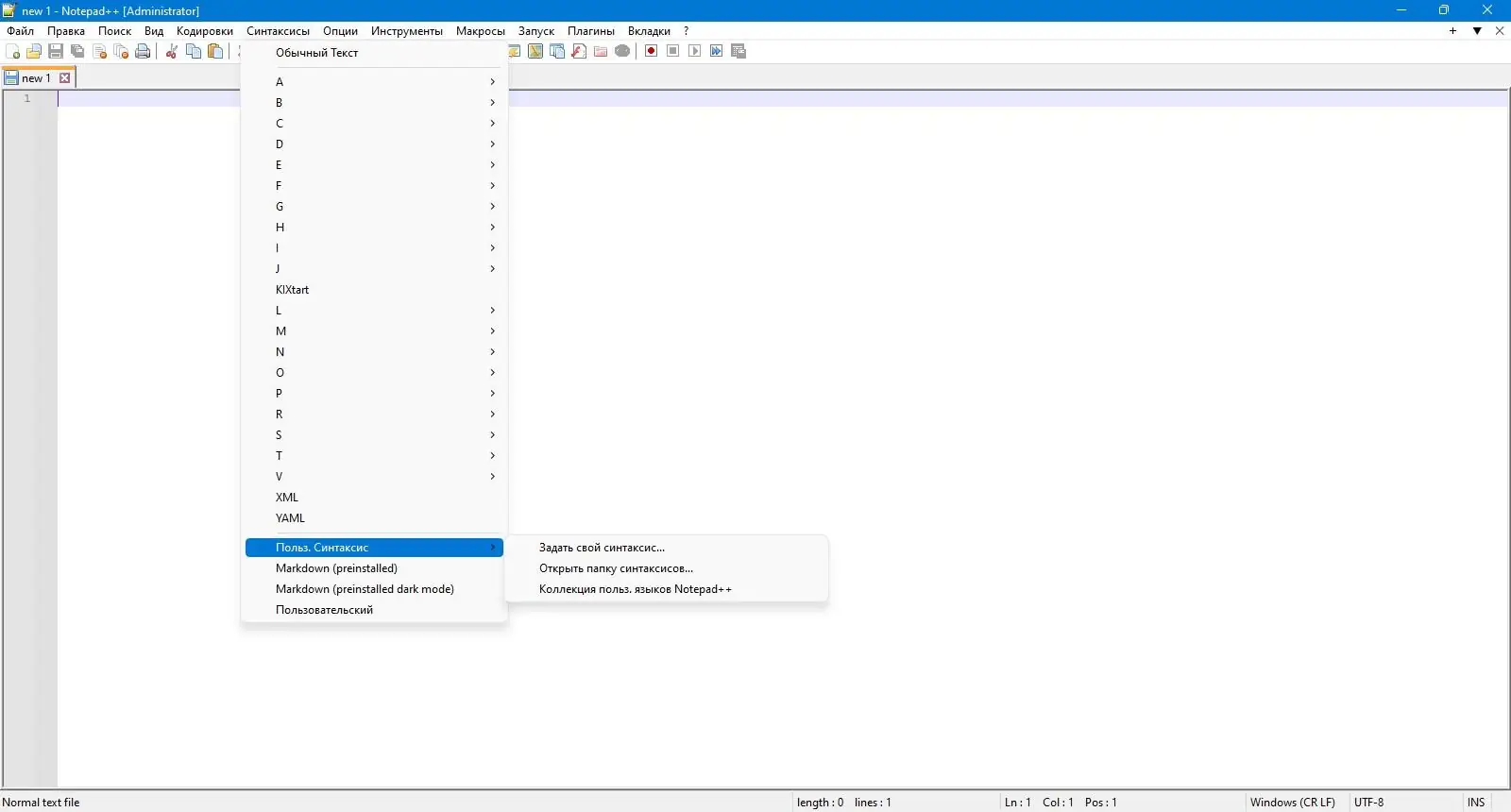The height and width of the screenshot is (812, 1511).
Task: Start macro recording with red dot icon
Action: tap(652, 51)
